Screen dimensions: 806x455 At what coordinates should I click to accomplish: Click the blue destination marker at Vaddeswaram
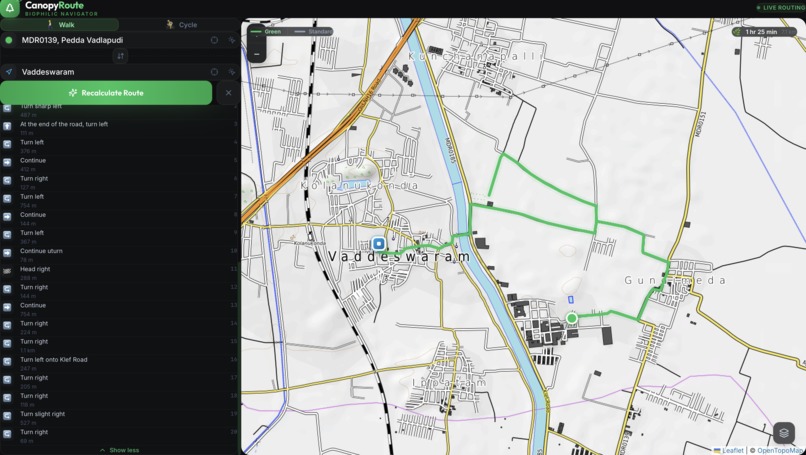pyautogui.click(x=379, y=243)
